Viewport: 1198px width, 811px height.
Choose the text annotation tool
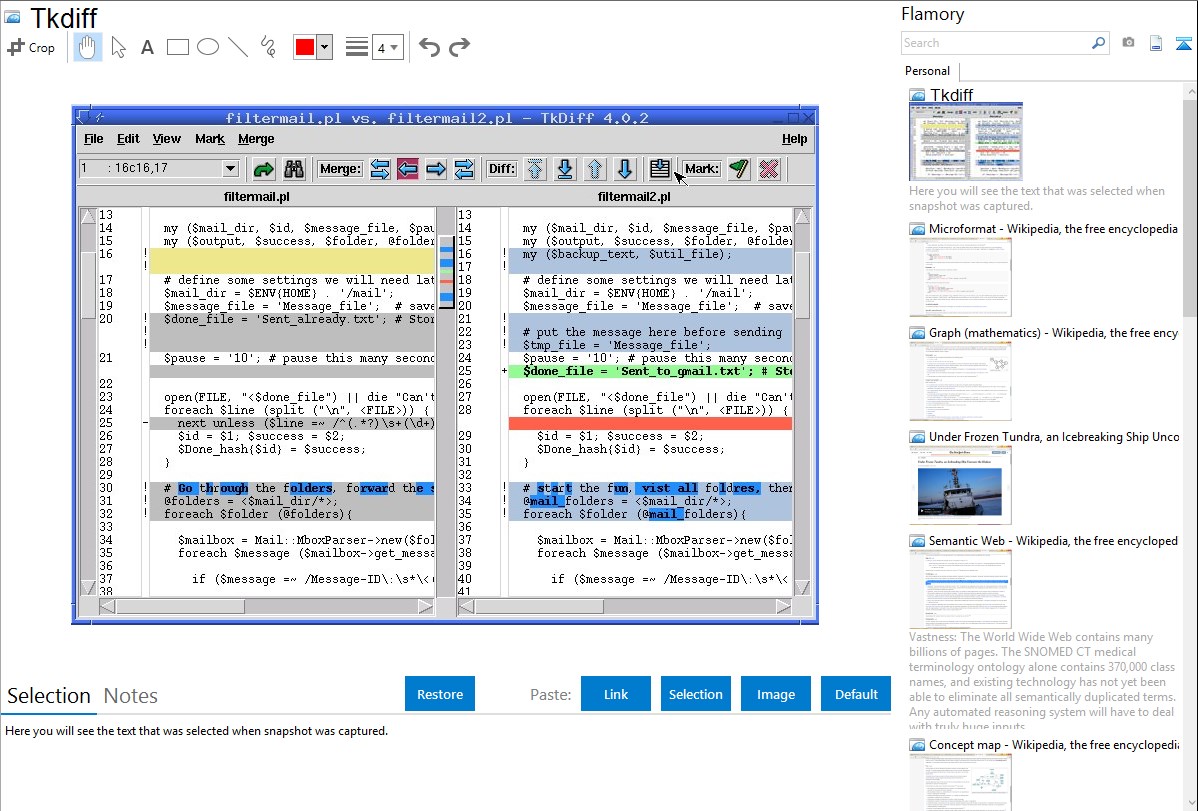147,47
